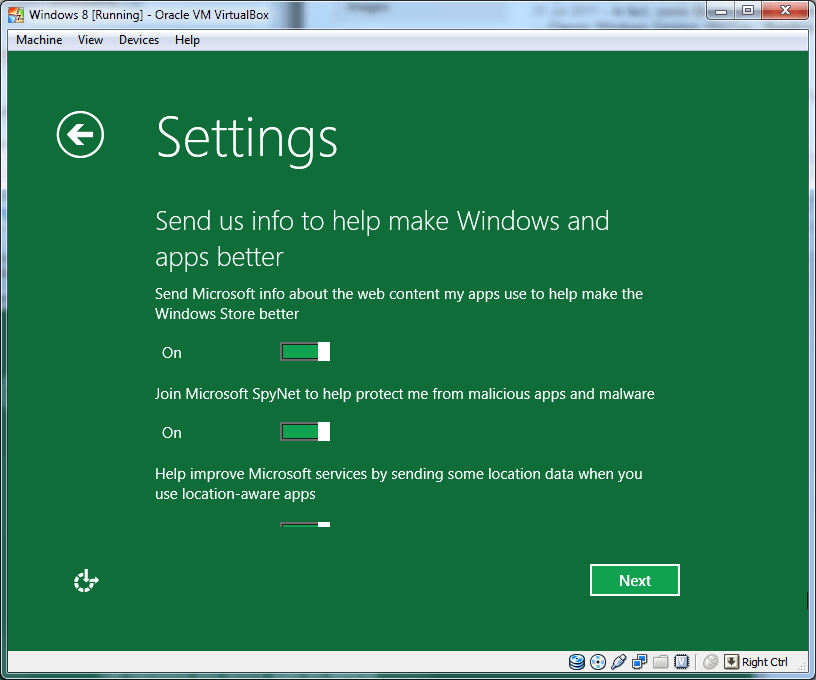Go back using the circled arrow button
This screenshot has height=680, width=816.
(x=80, y=134)
